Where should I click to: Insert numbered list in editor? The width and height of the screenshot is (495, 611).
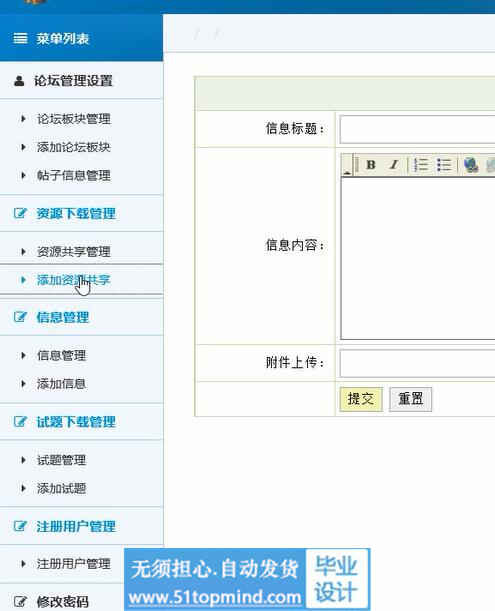pyautogui.click(x=421, y=165)
